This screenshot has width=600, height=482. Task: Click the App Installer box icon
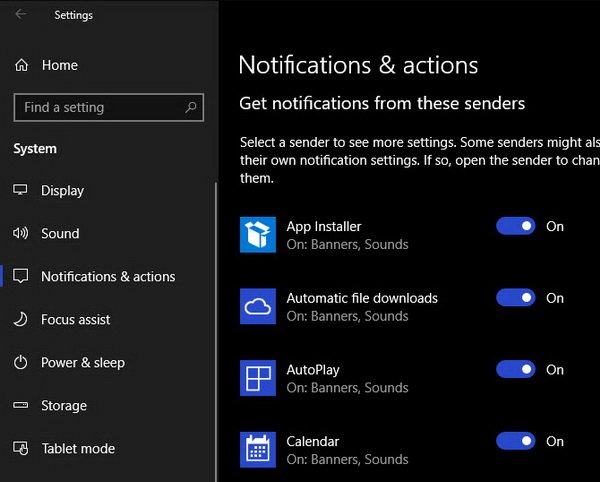pyautogui.click(x=258, y=235)
